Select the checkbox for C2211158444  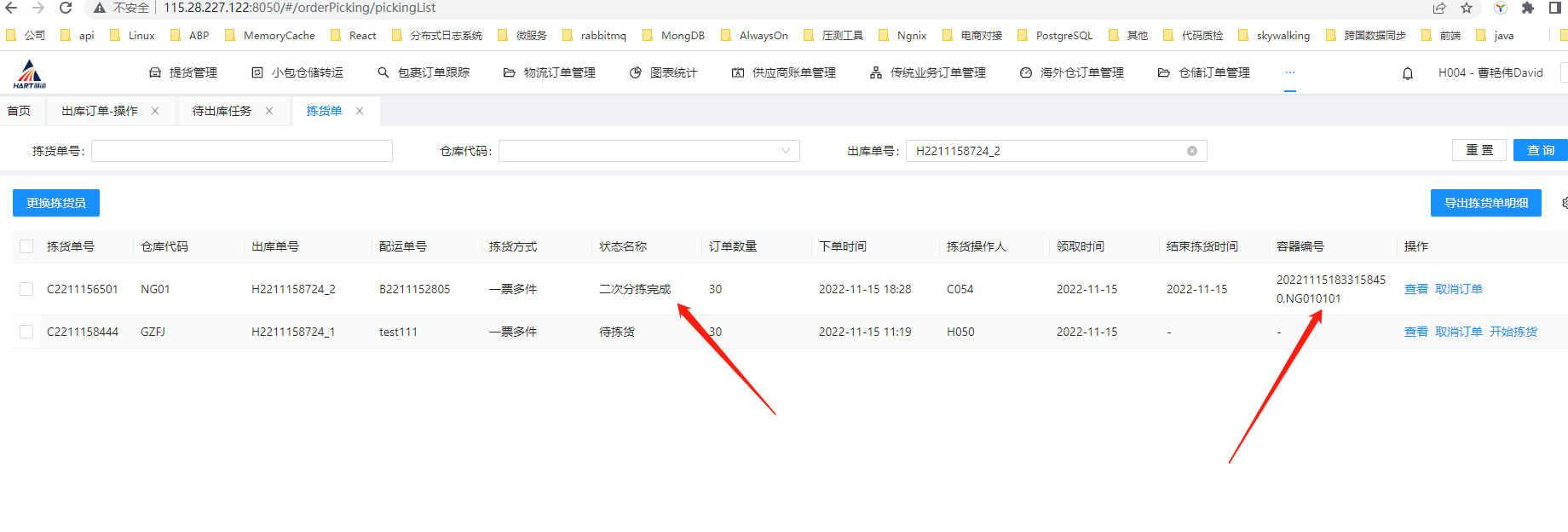(x=26, y=332)
